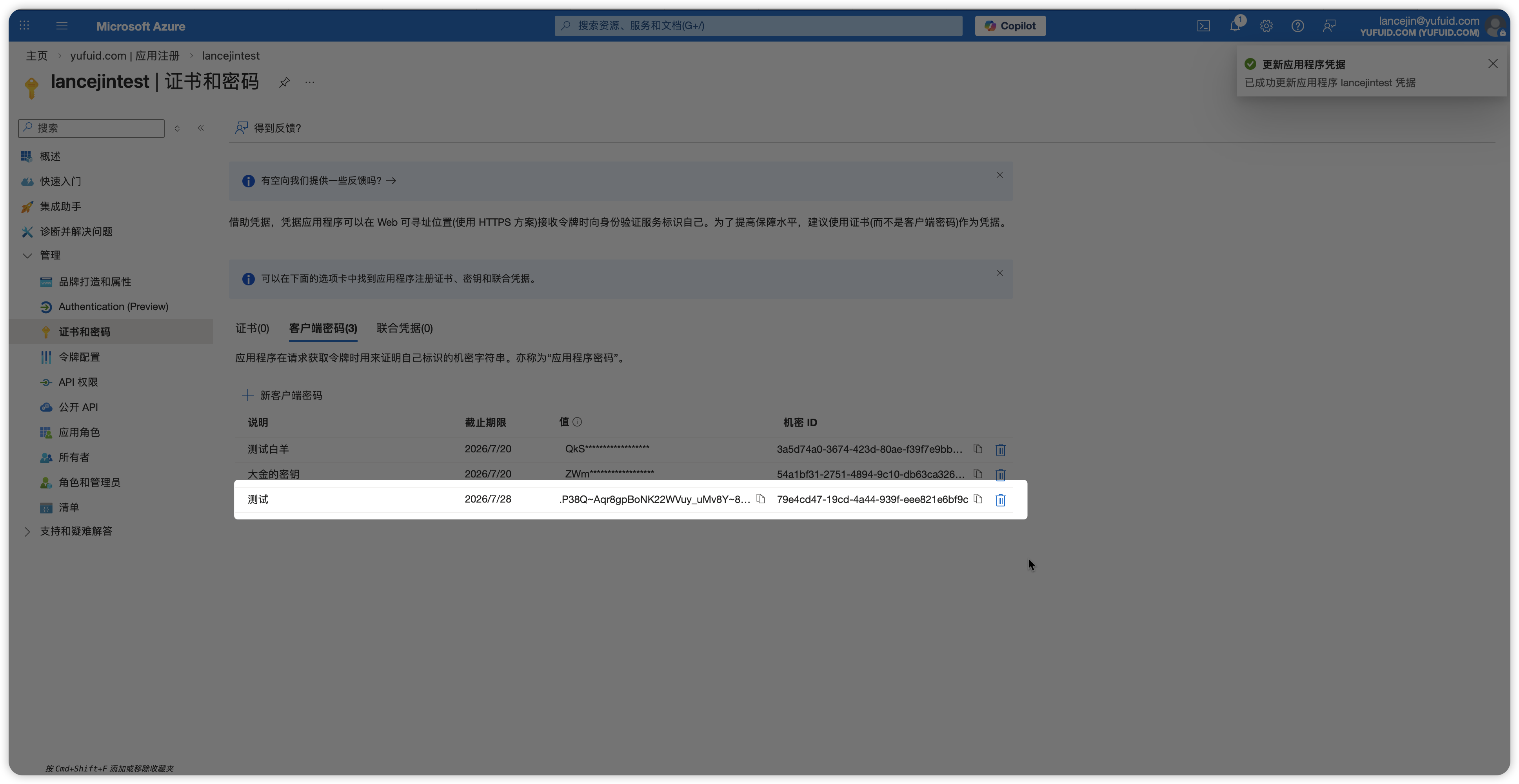The image size is (1519, 784).
Task: Click the top resource search field
Action: pyautogui.click(x=758, y=26)
